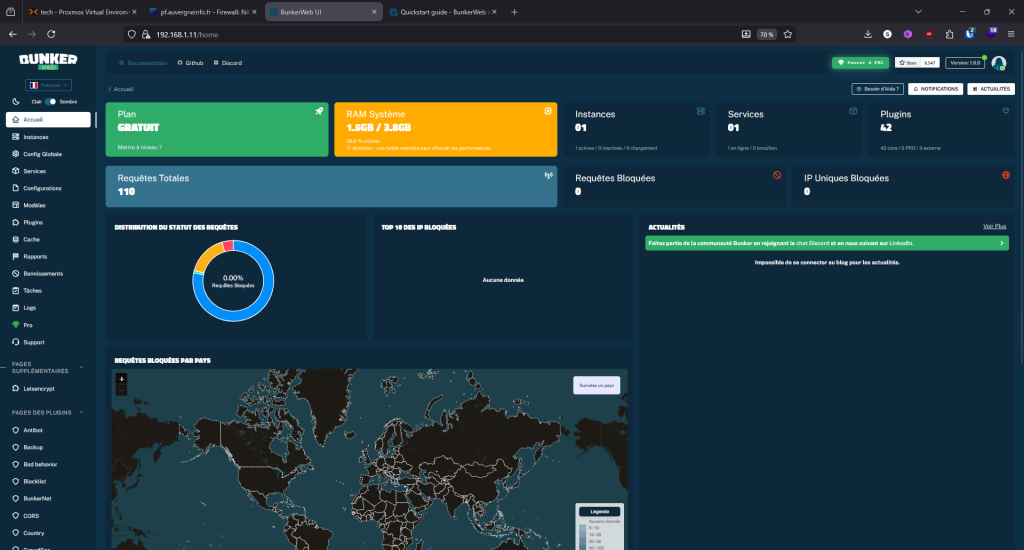Collapse the Pages des plugins section
Screen dimensions: 1024x550
[x=82, y=413]
